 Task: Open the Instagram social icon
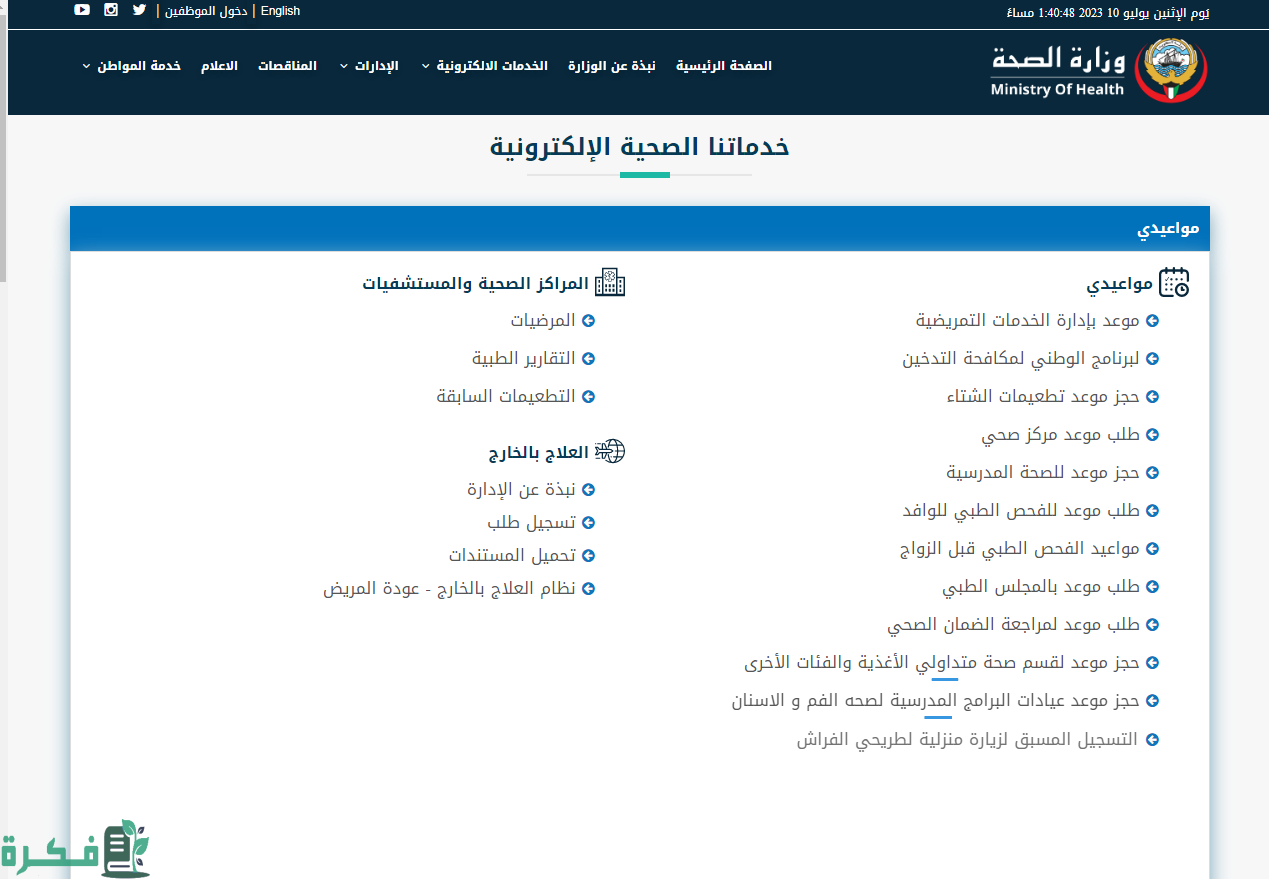point(111,10)
